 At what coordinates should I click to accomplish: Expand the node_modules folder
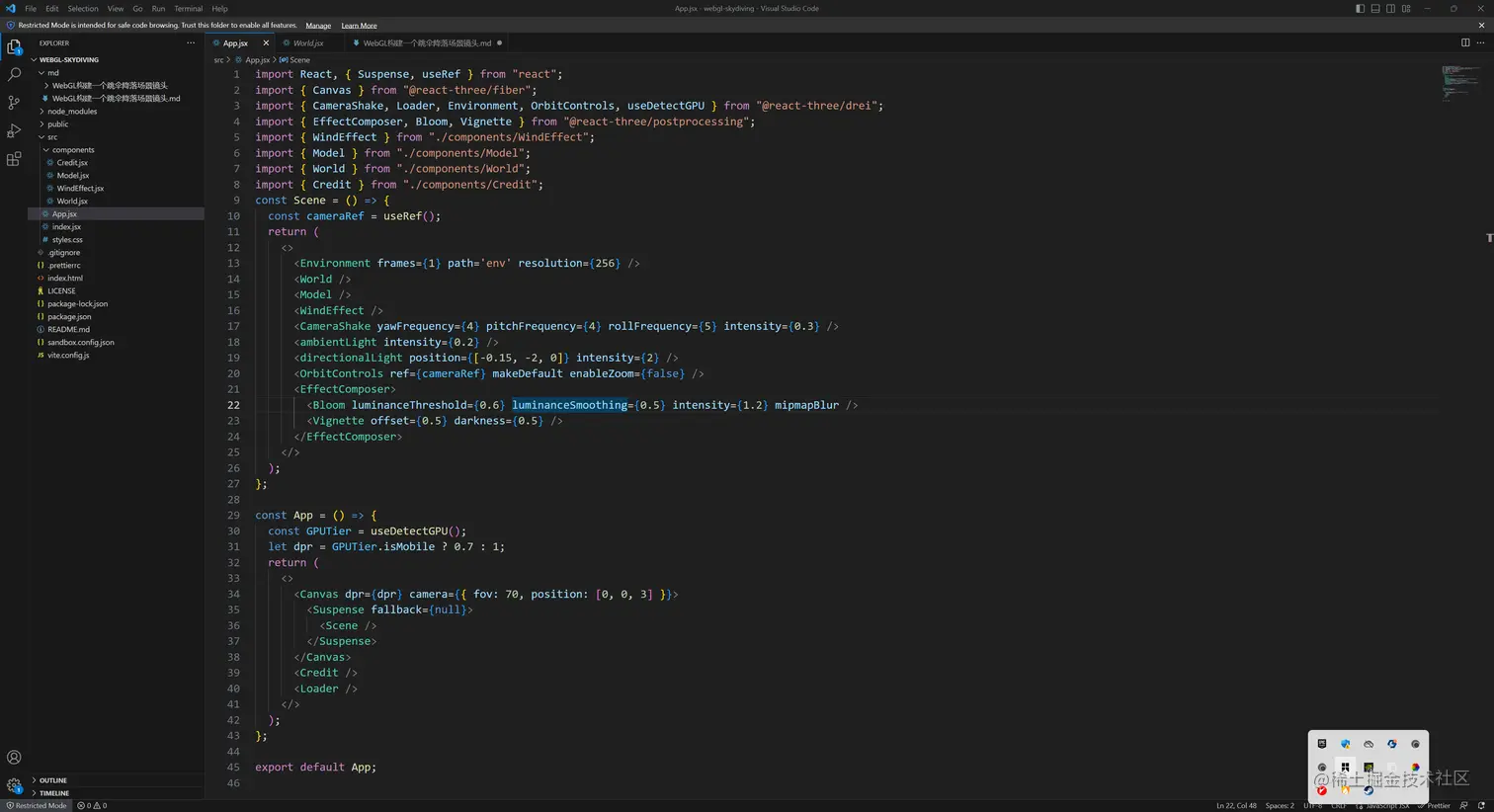pos(72,112)
